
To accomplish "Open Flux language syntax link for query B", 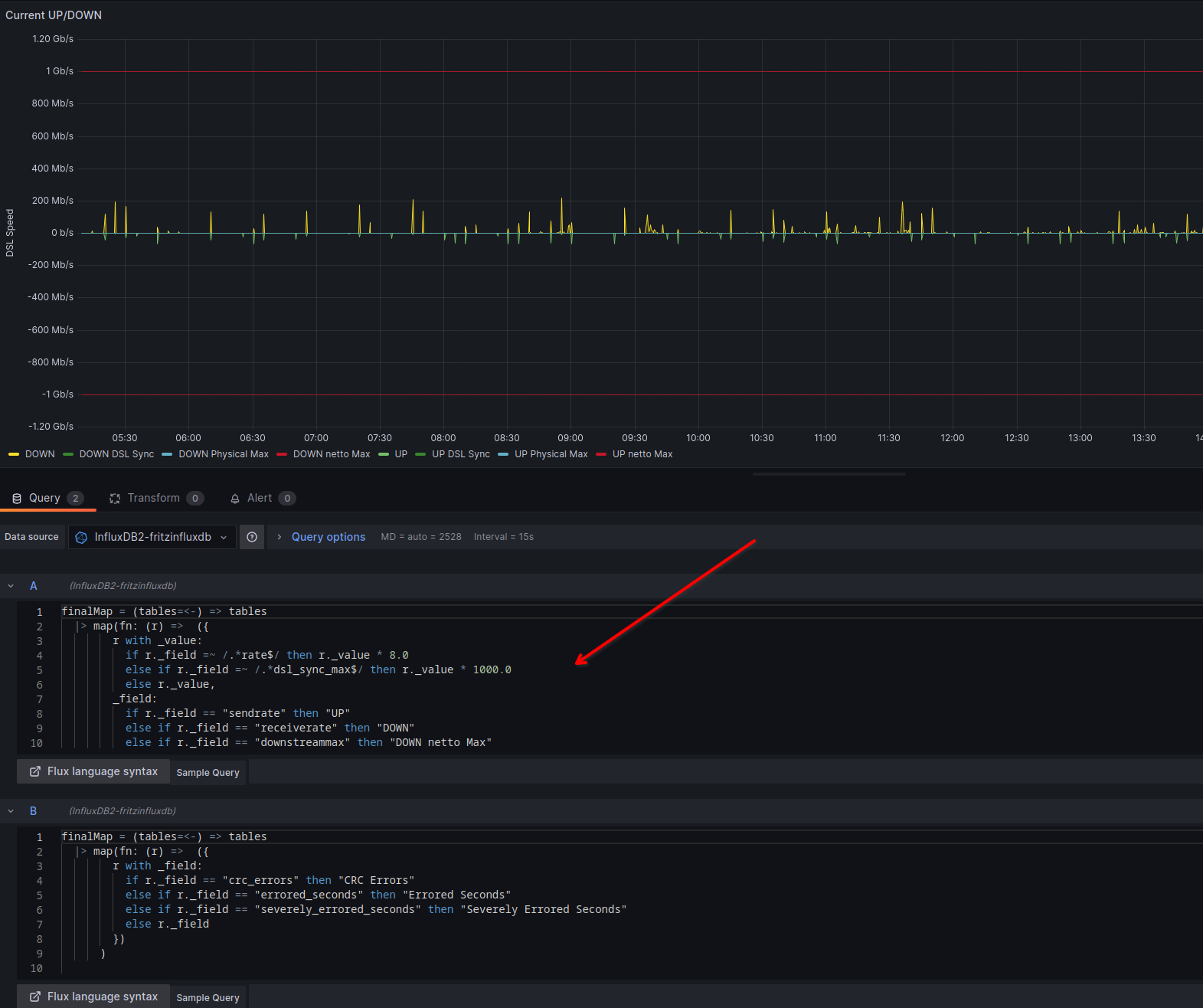I will [93, 997].
